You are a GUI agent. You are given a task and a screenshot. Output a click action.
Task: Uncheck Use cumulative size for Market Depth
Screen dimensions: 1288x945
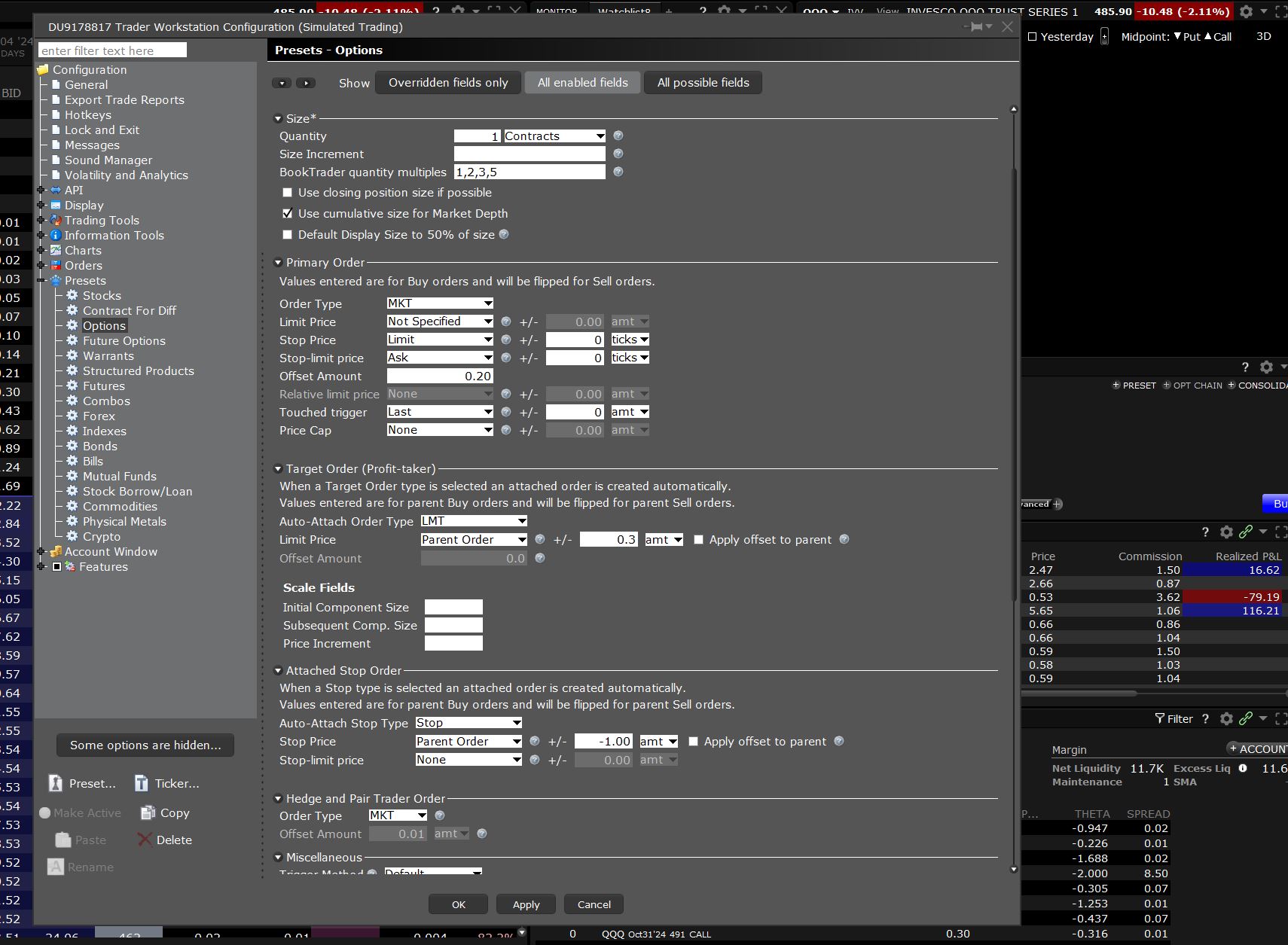pos(287,214)
